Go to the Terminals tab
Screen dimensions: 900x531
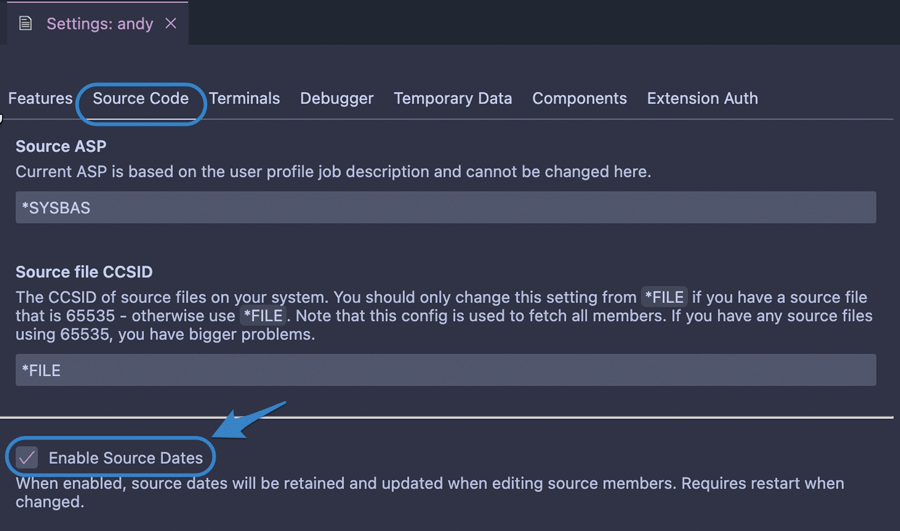pyautogui.click(x=245, y=98)
